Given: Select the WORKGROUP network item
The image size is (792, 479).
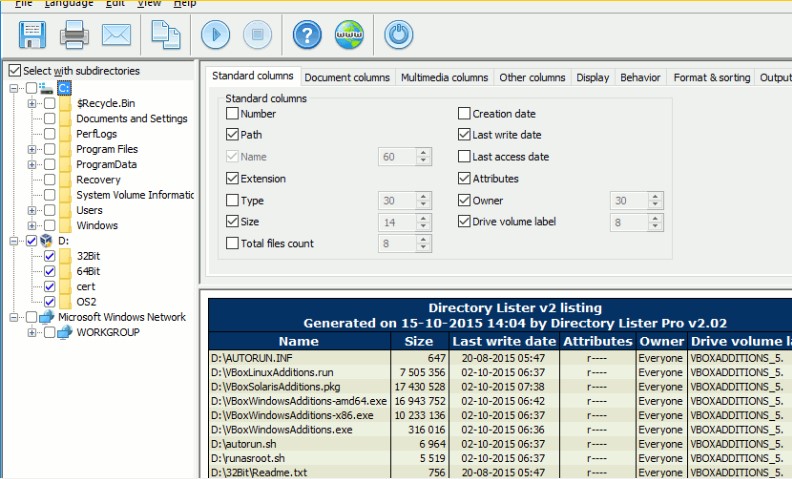Looking at the screenshot, I should pyautogui.click(x=108, y=332).
